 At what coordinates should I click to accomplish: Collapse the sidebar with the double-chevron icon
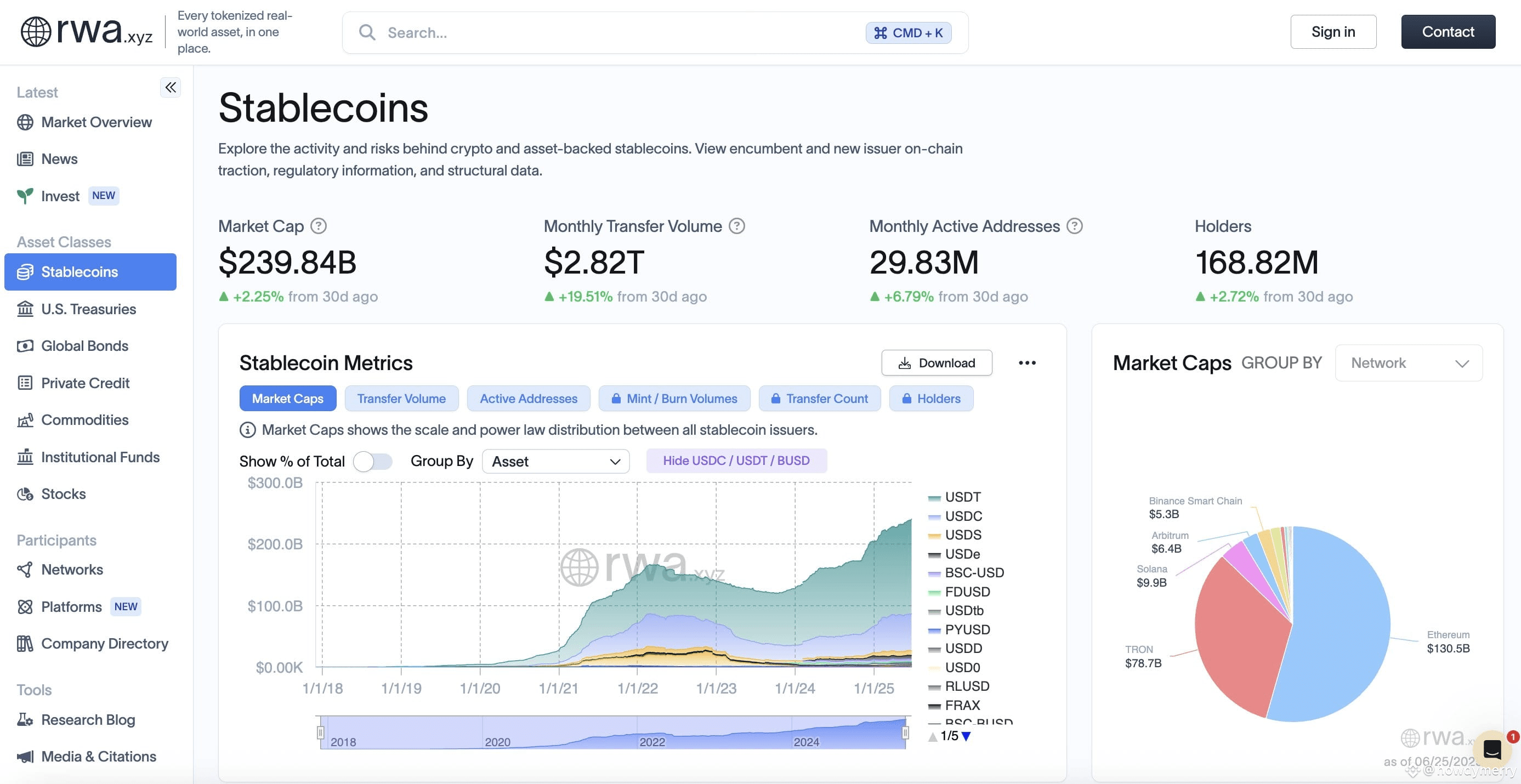171,87
